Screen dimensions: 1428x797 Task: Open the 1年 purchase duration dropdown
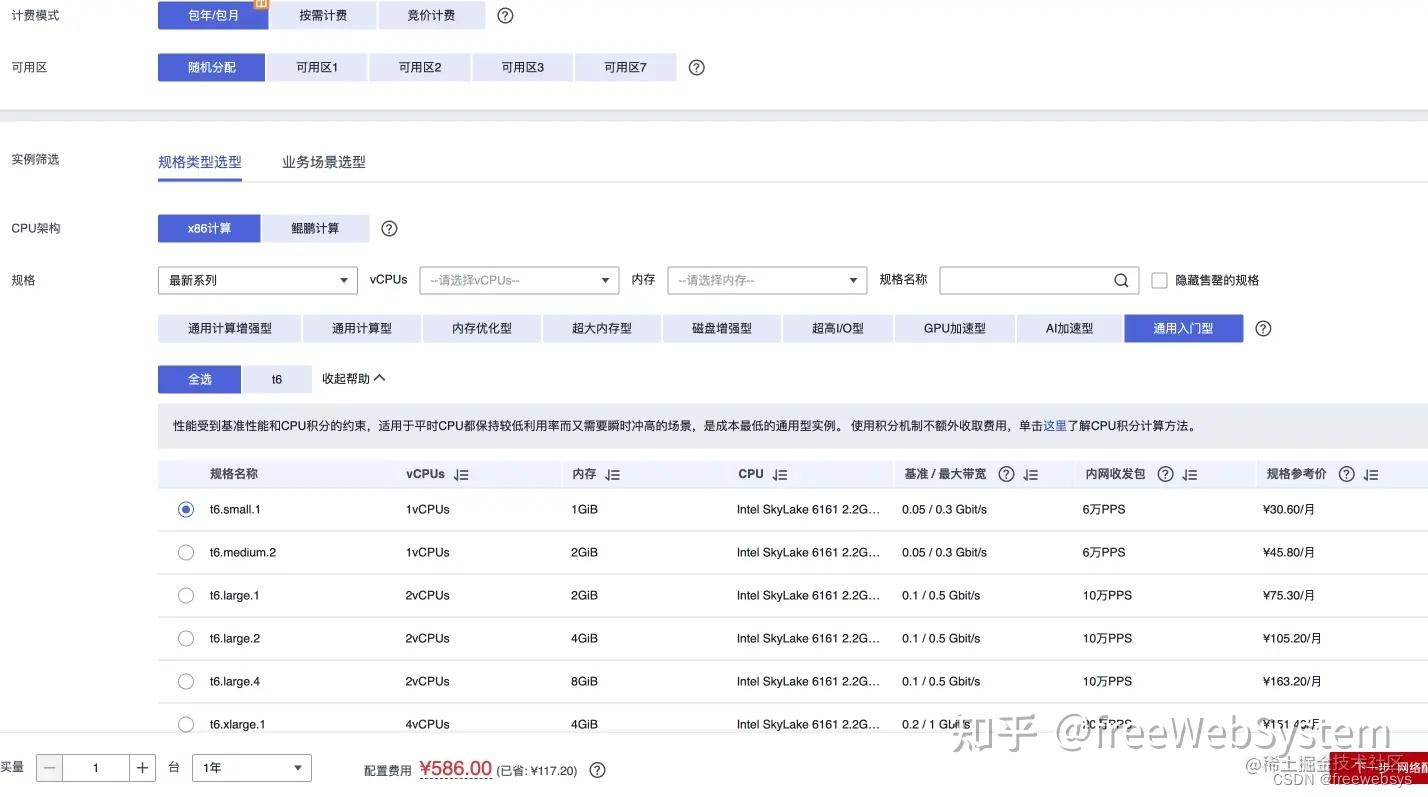[x=251, y=767]
